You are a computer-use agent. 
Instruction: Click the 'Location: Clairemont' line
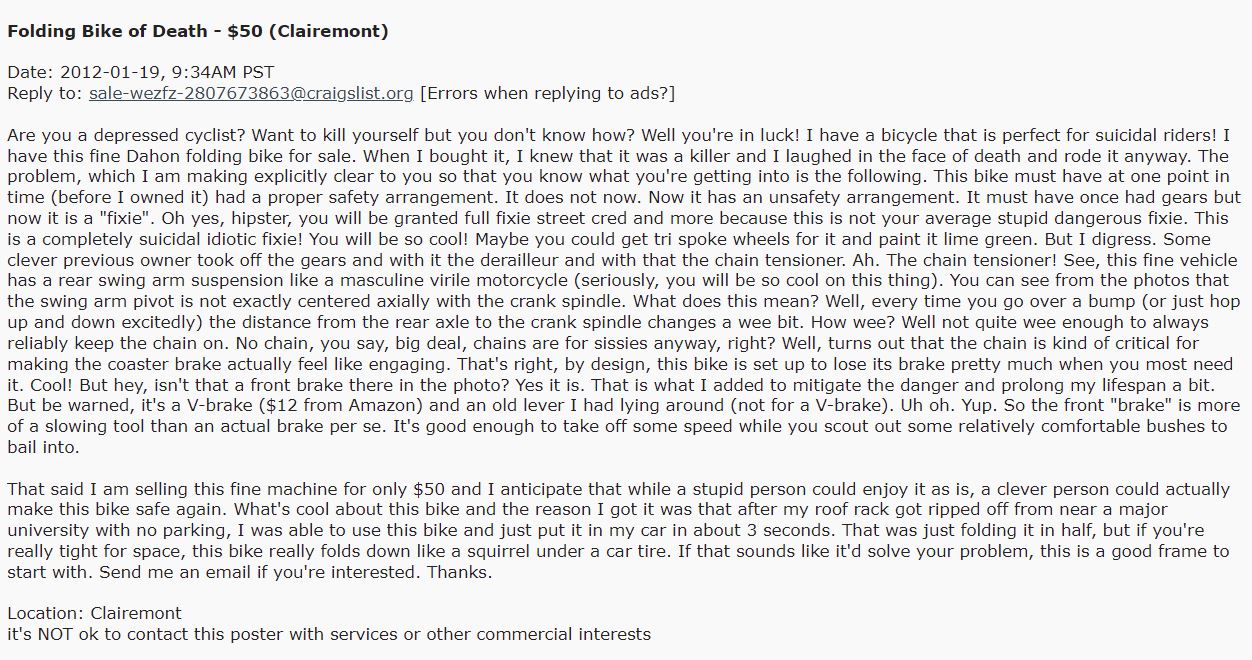coord(95,613)
